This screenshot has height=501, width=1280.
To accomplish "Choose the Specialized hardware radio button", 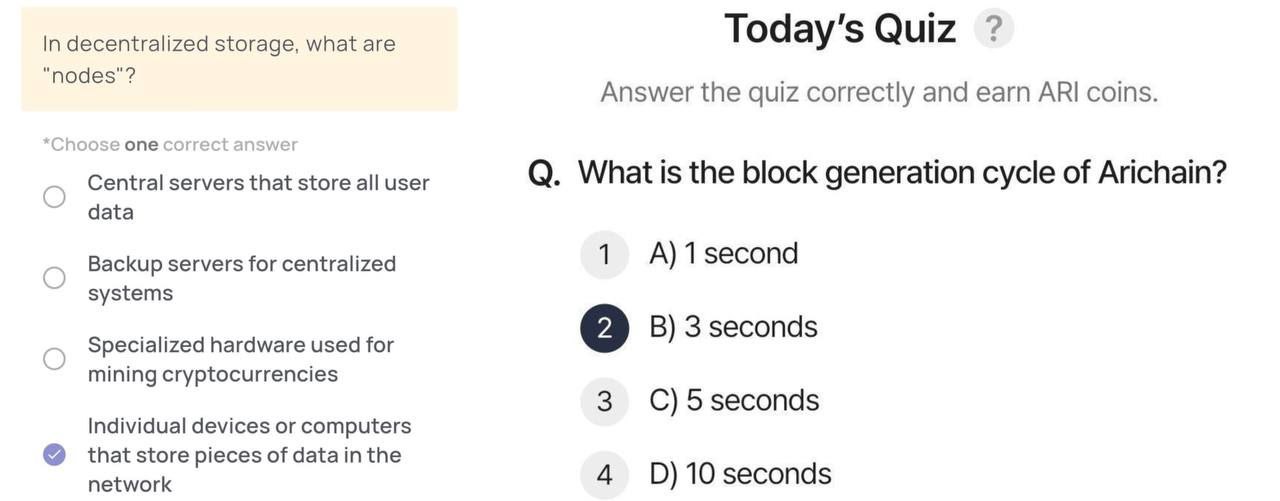I will (54, 359).
